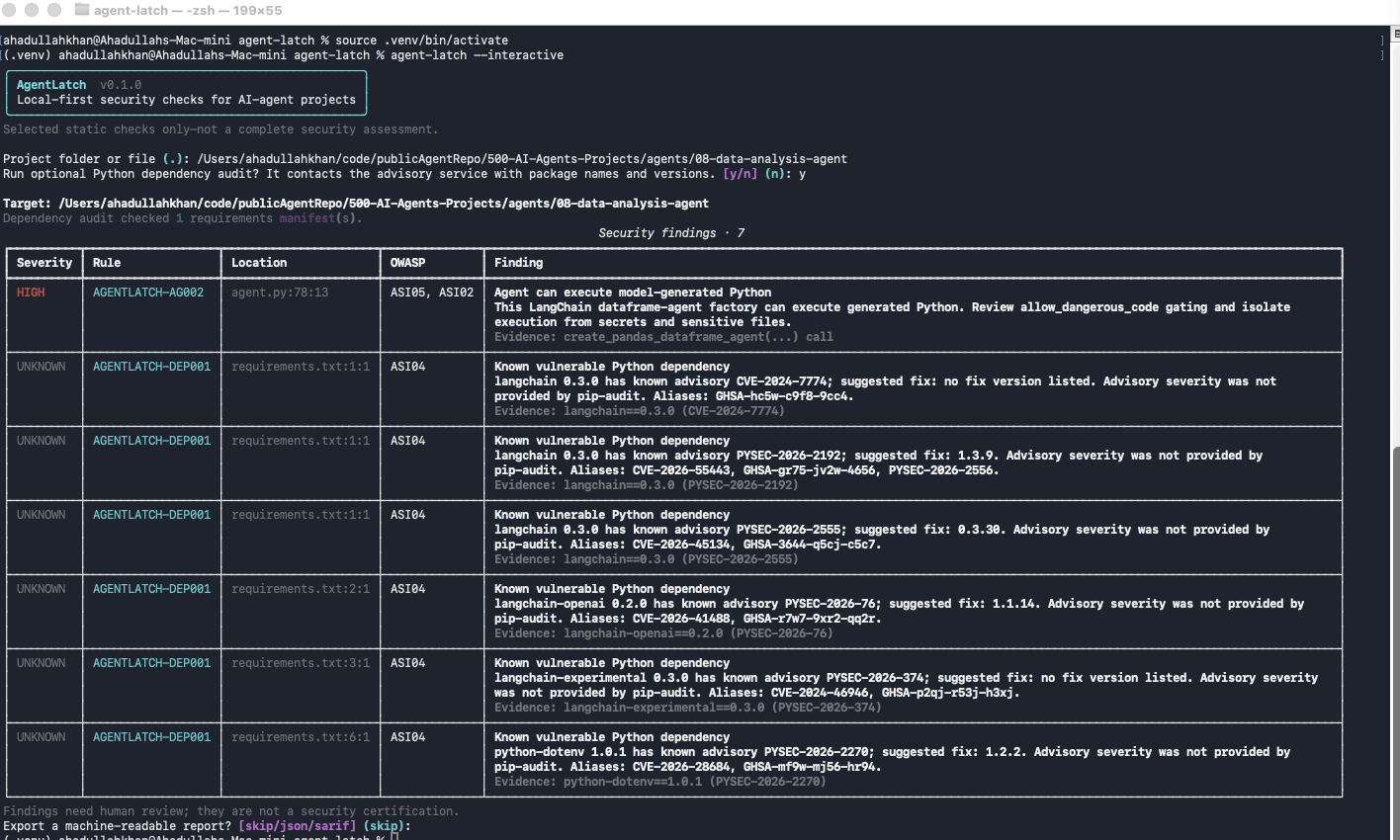Click the 'CVE-2026-45134' alias
The width and height of the screenshot is (1400, 840).
681,545
